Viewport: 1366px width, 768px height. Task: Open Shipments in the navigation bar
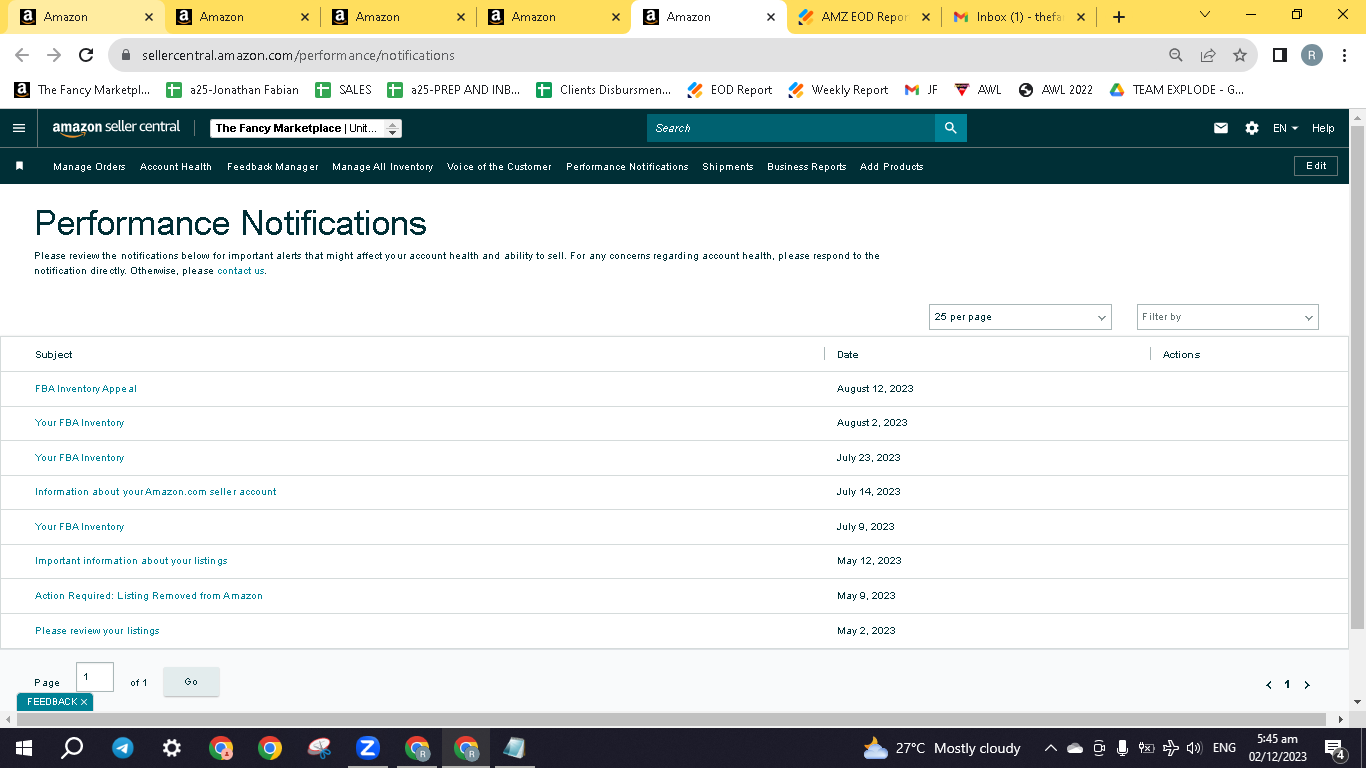click(728, 167)
